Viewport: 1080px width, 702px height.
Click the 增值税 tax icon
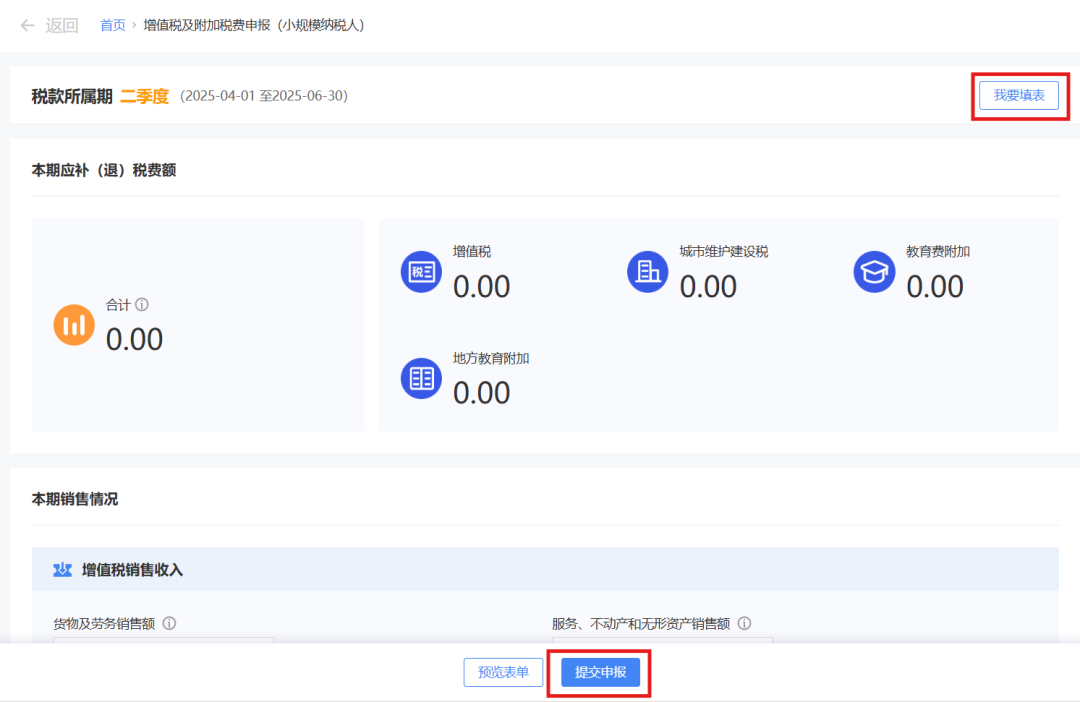click(x=422, y=271)
